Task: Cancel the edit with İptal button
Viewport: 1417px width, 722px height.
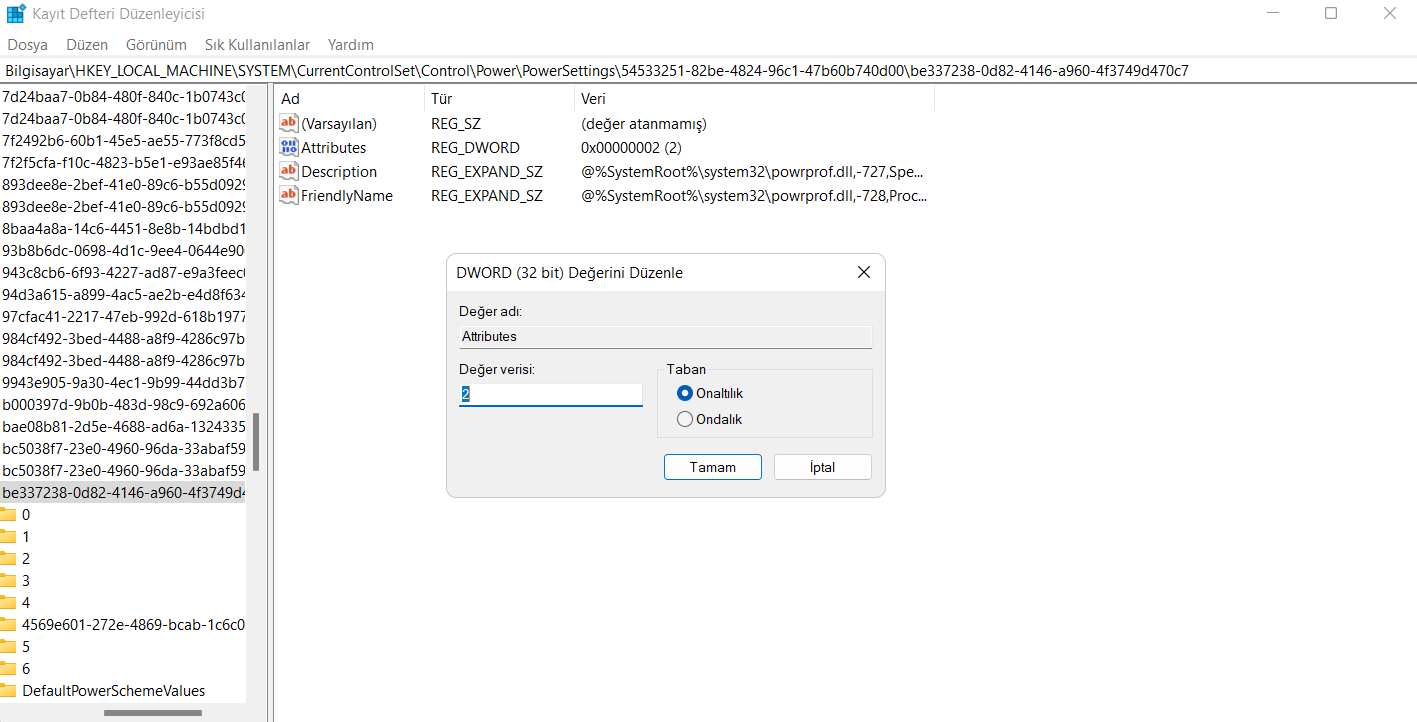Action: pyautogui.click(x=823, y=467)
